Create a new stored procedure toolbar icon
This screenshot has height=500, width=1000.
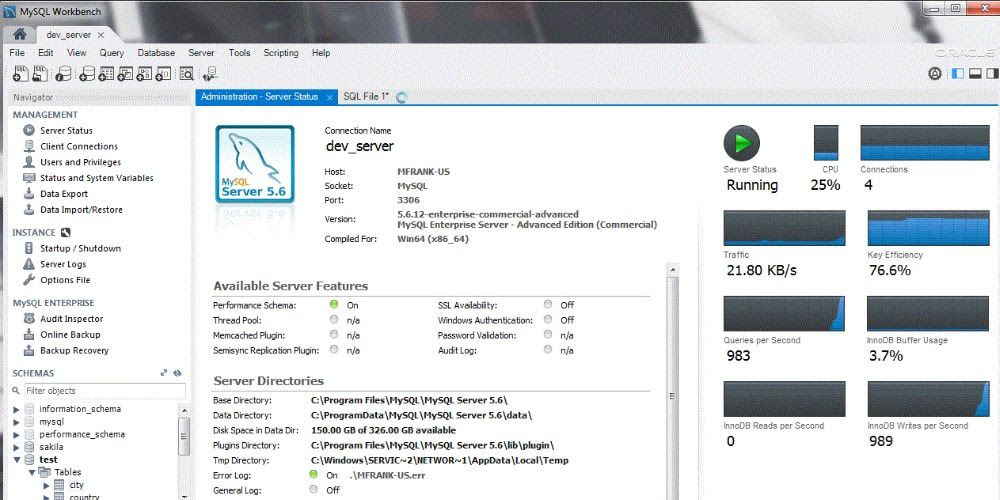145,74
